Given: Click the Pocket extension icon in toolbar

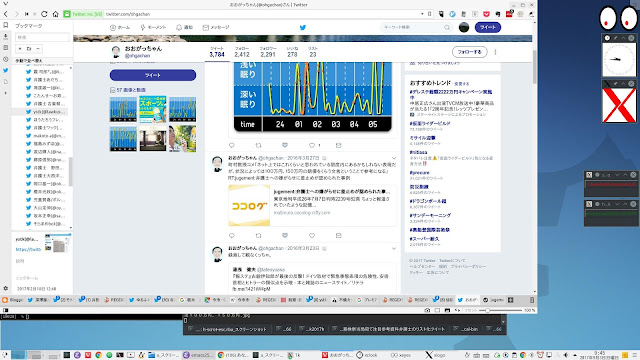Looking at the screenshot, I should pyautogui.click(x=487, y=14).
